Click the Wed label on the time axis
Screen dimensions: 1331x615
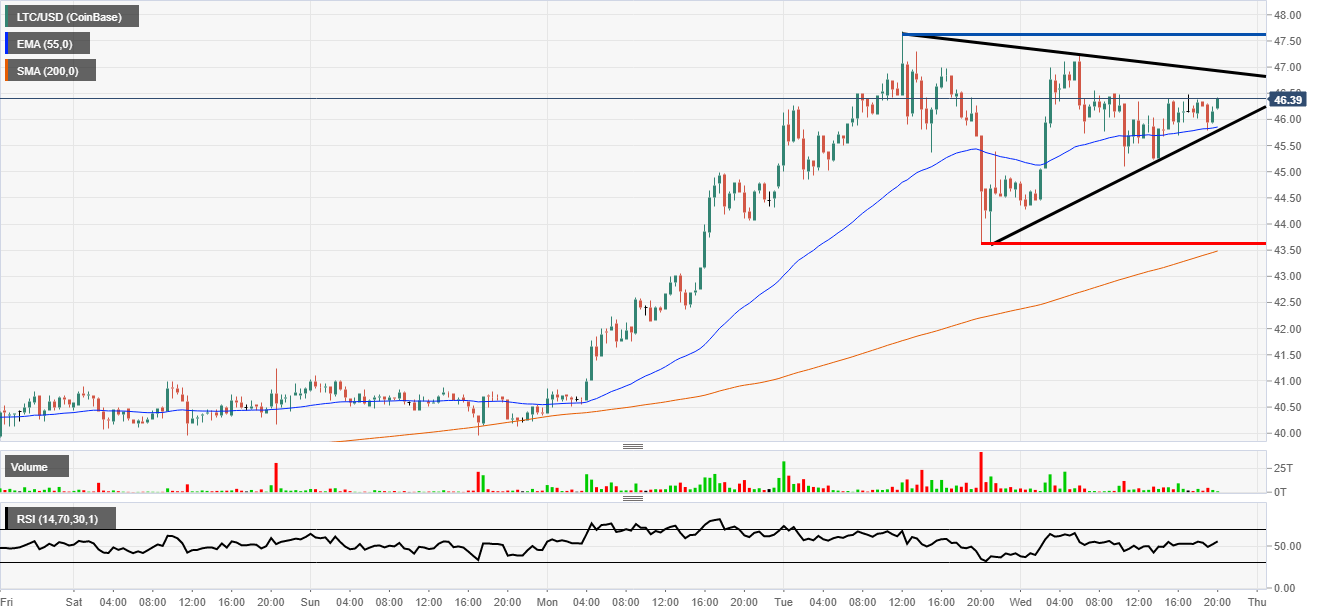[x=1021, y=603]
